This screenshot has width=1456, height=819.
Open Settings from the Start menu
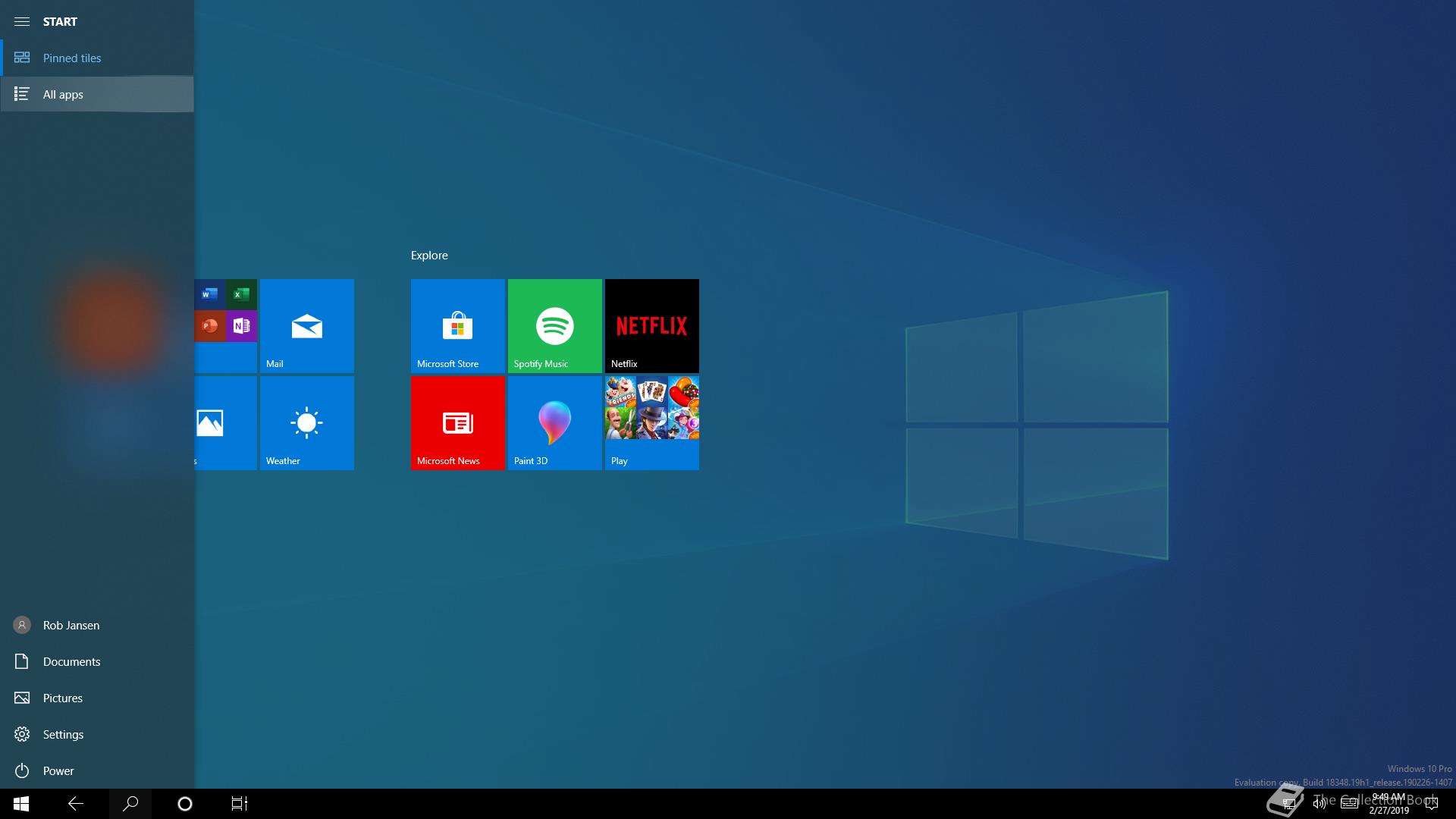(97, 734)
